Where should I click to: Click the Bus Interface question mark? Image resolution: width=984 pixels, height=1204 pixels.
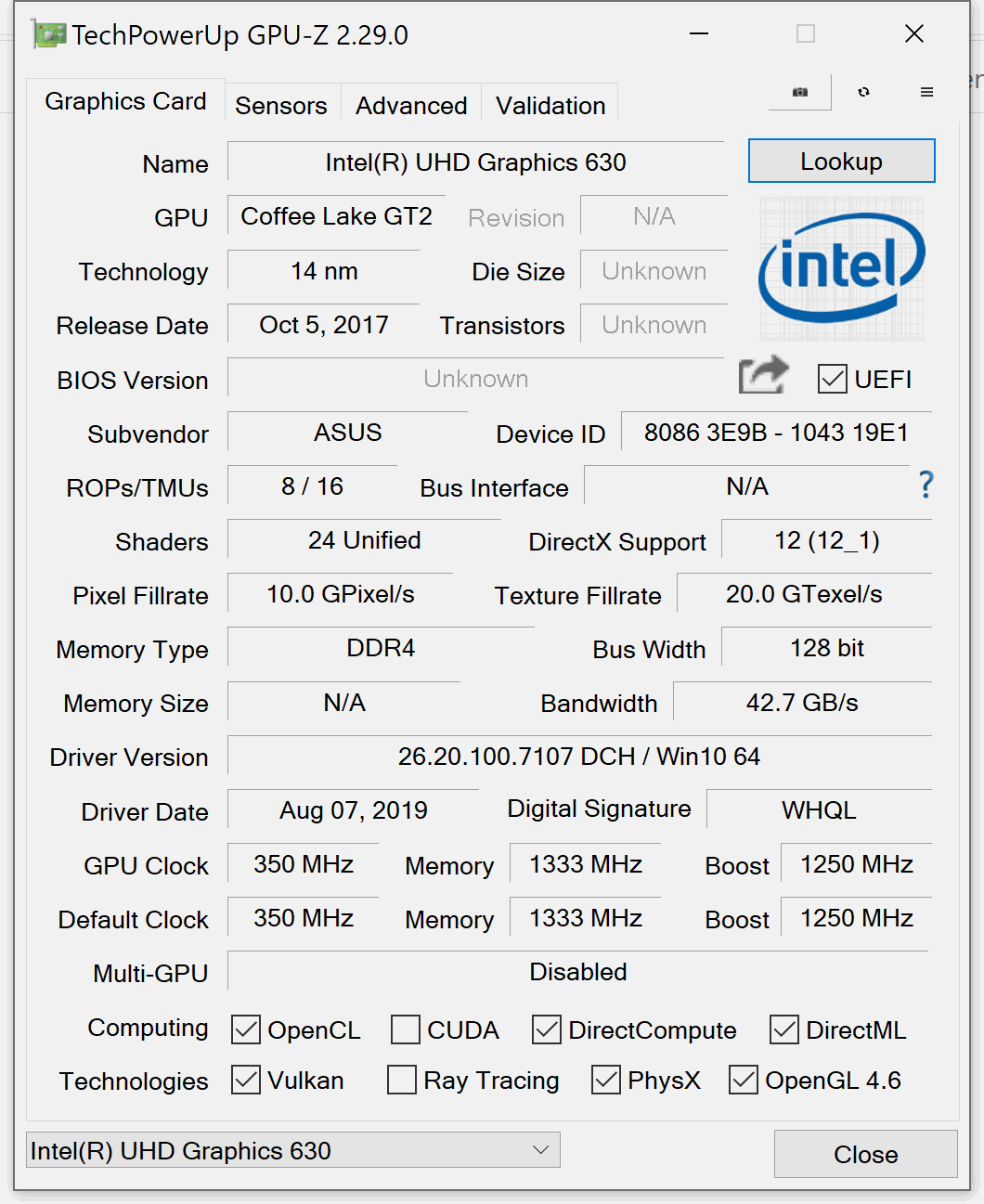tap(926, 485)
